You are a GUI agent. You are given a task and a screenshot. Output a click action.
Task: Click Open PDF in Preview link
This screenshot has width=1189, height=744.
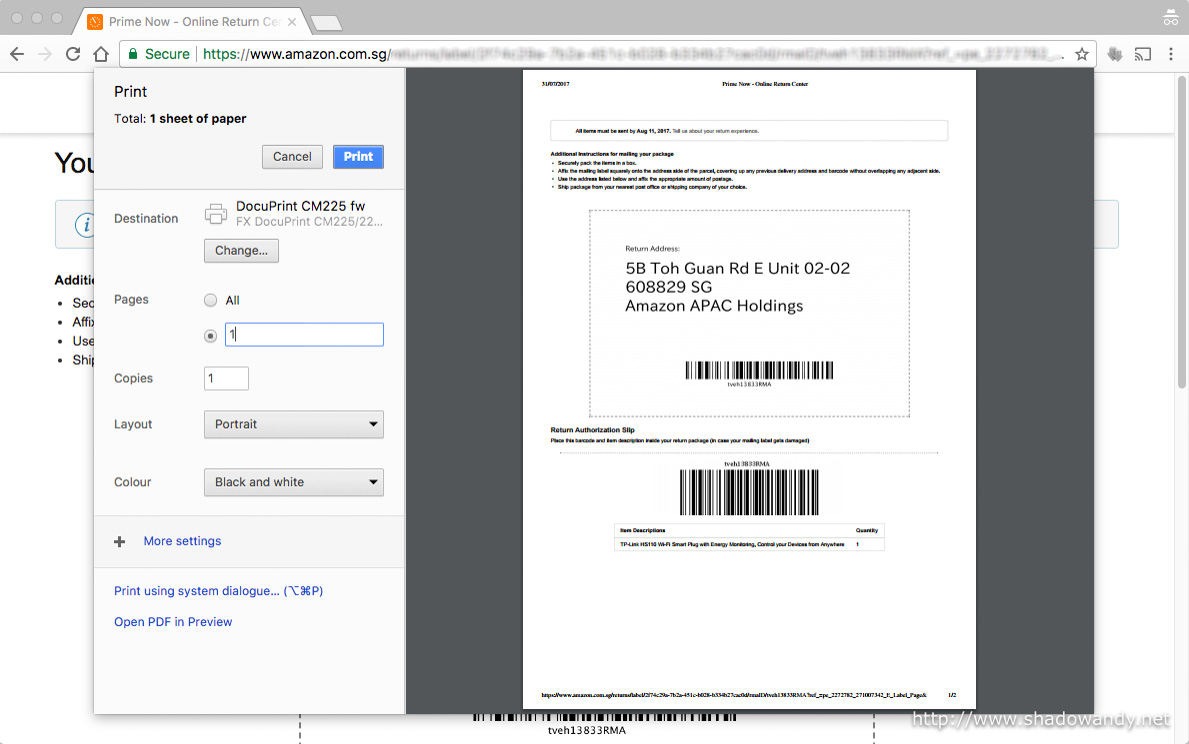(x=173, y=622)
